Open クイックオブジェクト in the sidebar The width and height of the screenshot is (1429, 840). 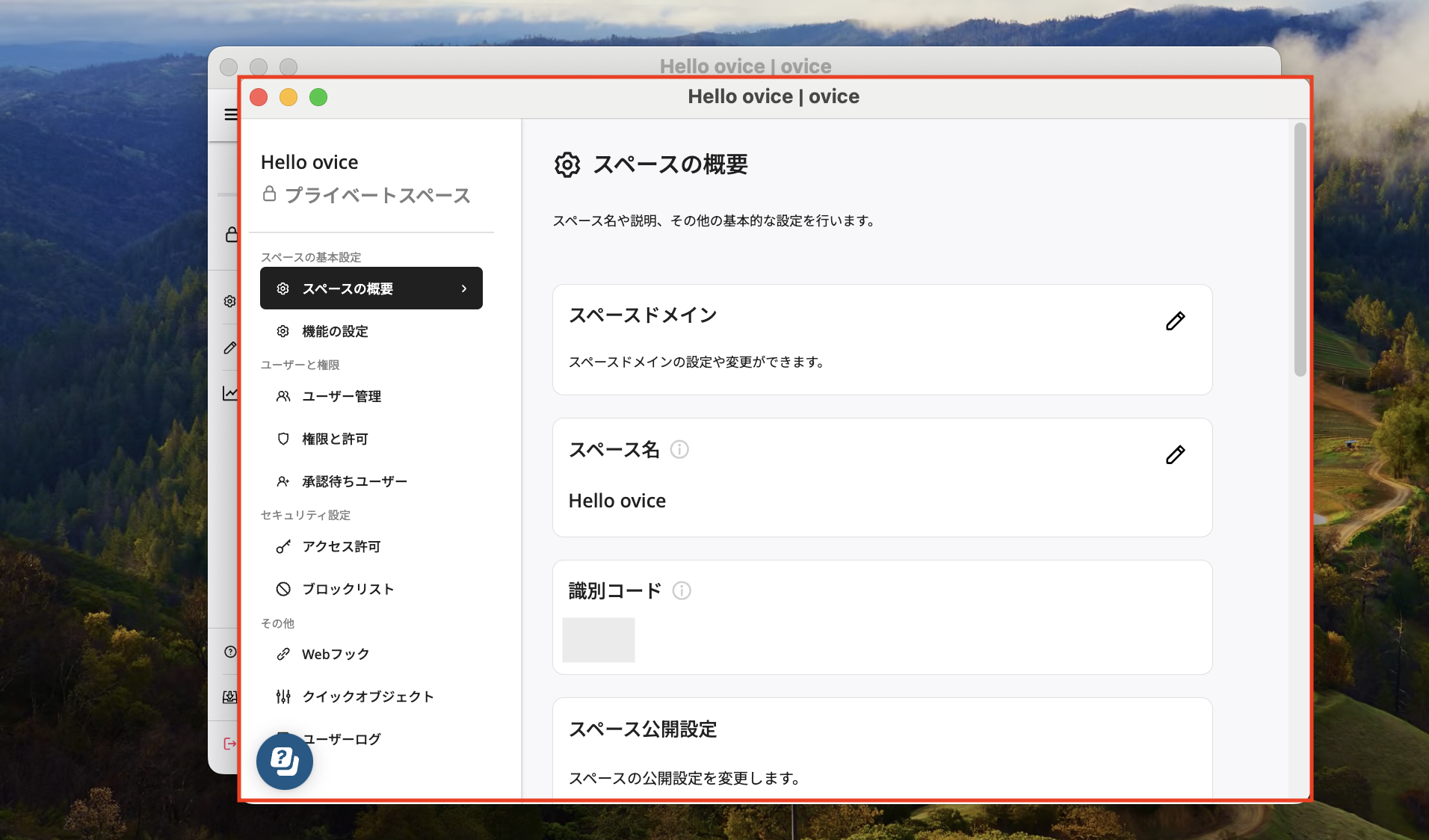(x=371, y=697)
